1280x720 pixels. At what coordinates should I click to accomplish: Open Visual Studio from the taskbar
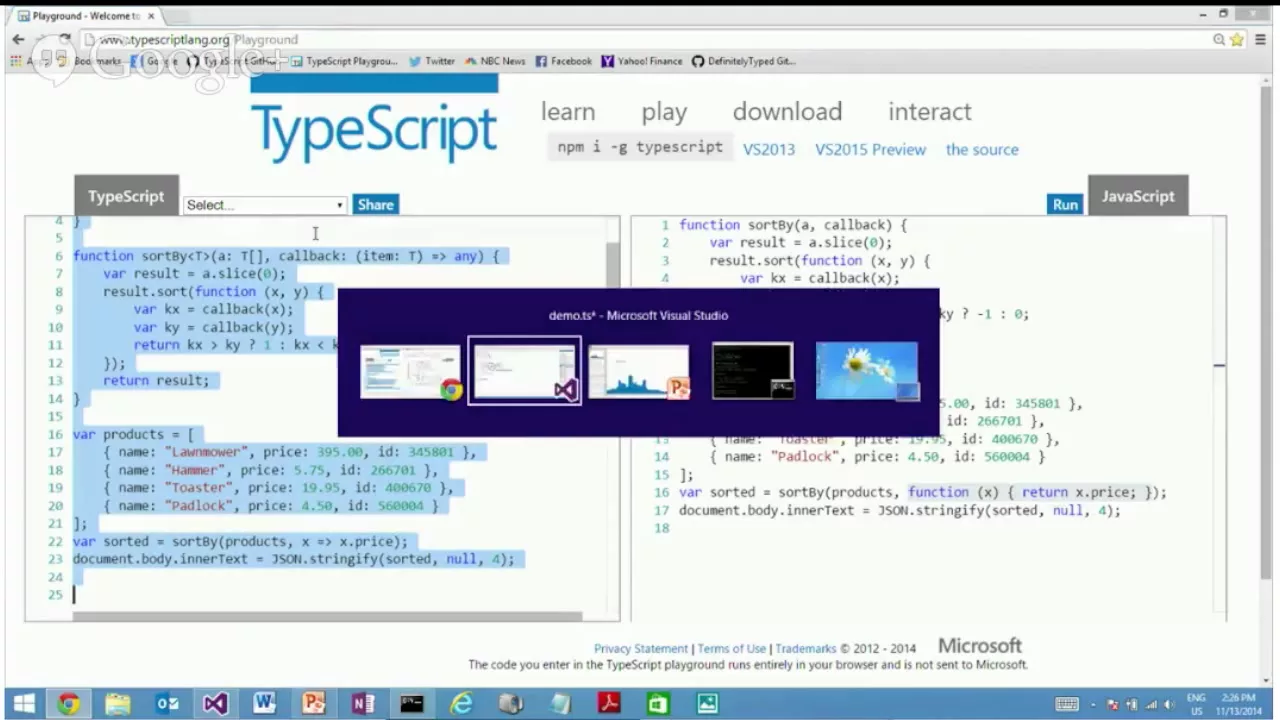(x=215, y=704)
